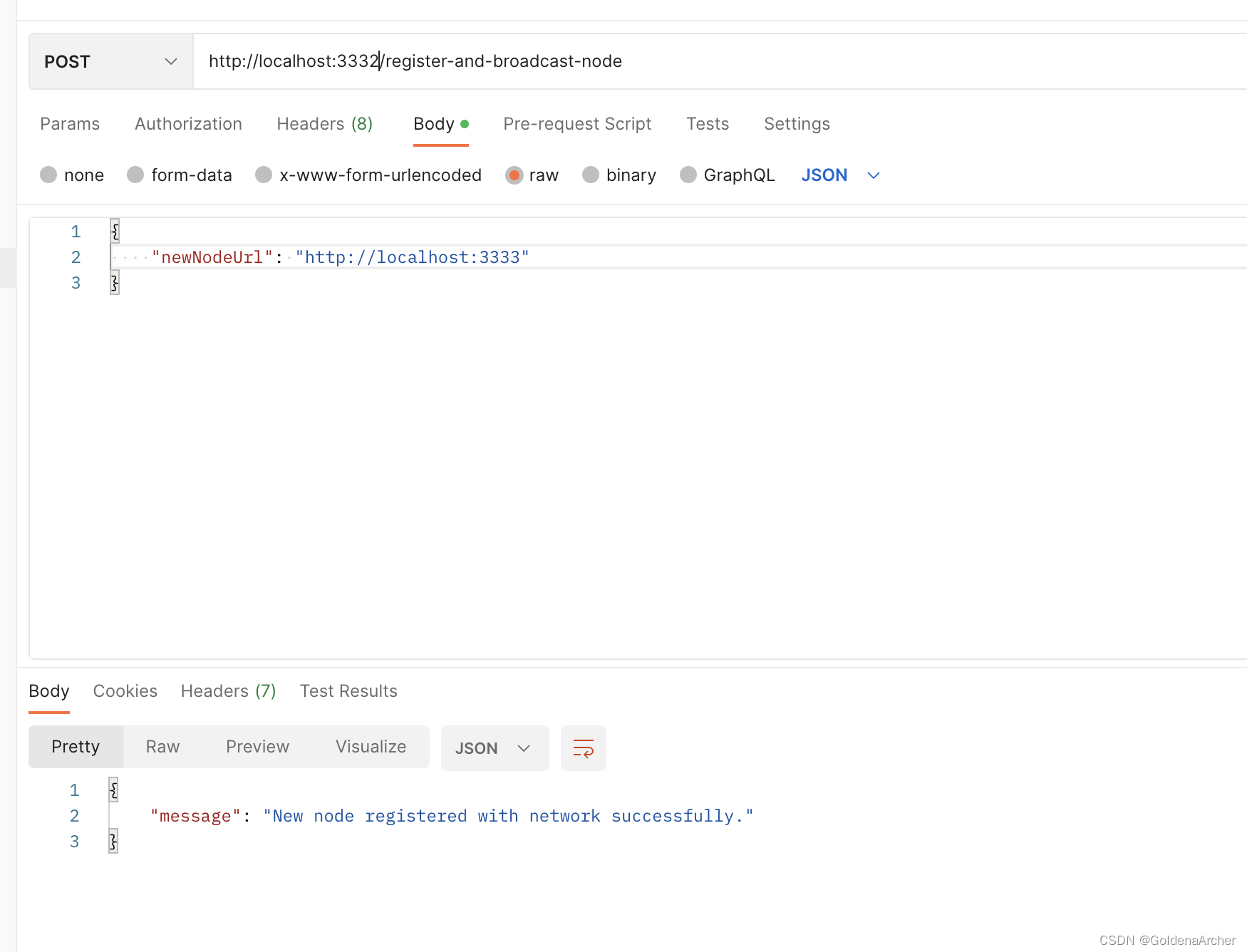Click line number 2 in request editor
1247x952 pixels.
(x=76, y=257)
